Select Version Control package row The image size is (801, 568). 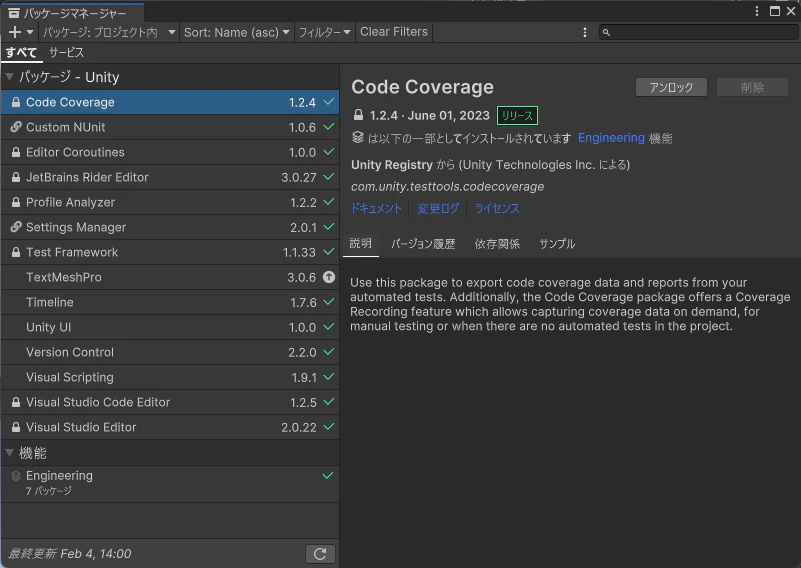point(170,352)
